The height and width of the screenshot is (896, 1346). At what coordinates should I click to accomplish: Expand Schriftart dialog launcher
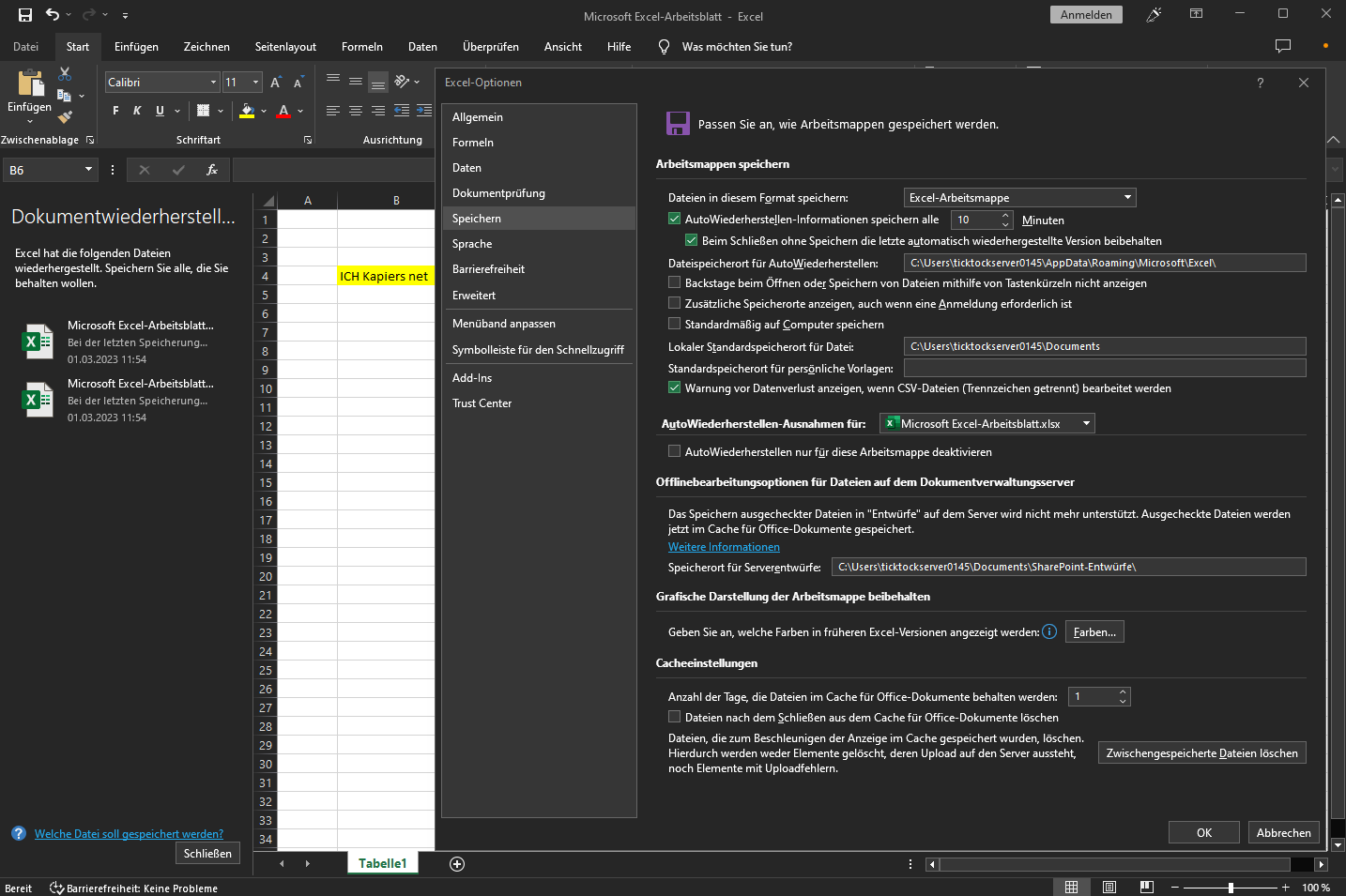tap(308, 140)
